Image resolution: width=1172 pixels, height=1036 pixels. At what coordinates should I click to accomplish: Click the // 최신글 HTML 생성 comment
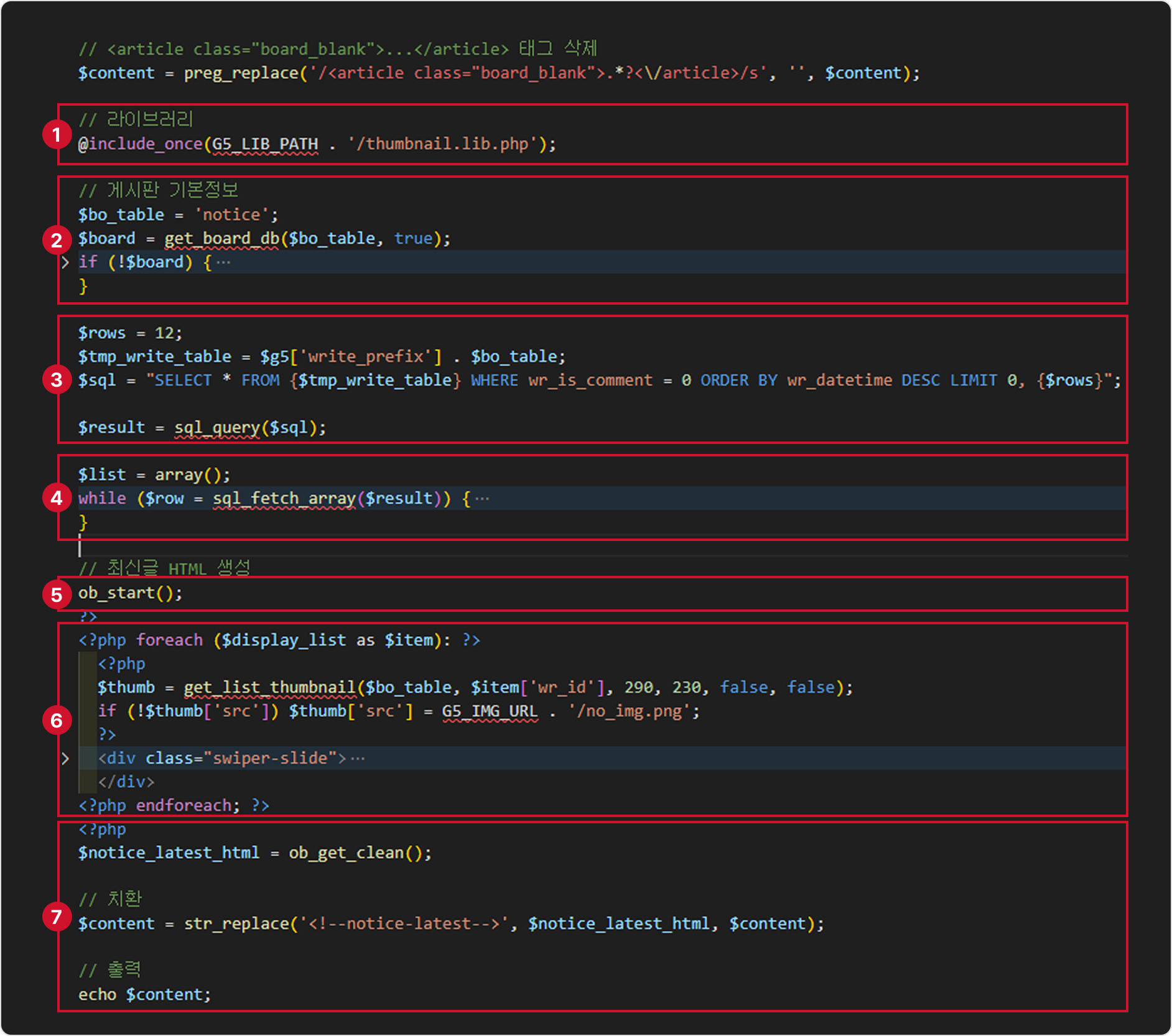coord(164,568)
